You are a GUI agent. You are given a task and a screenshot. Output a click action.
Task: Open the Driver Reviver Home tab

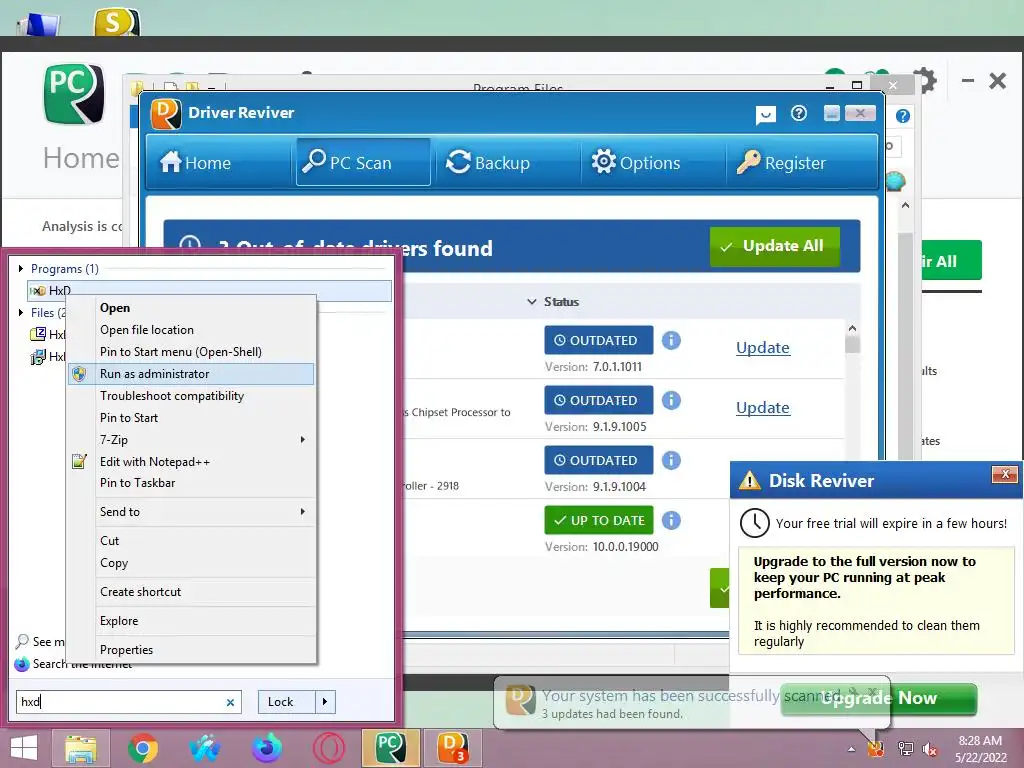tap(195, 162)
